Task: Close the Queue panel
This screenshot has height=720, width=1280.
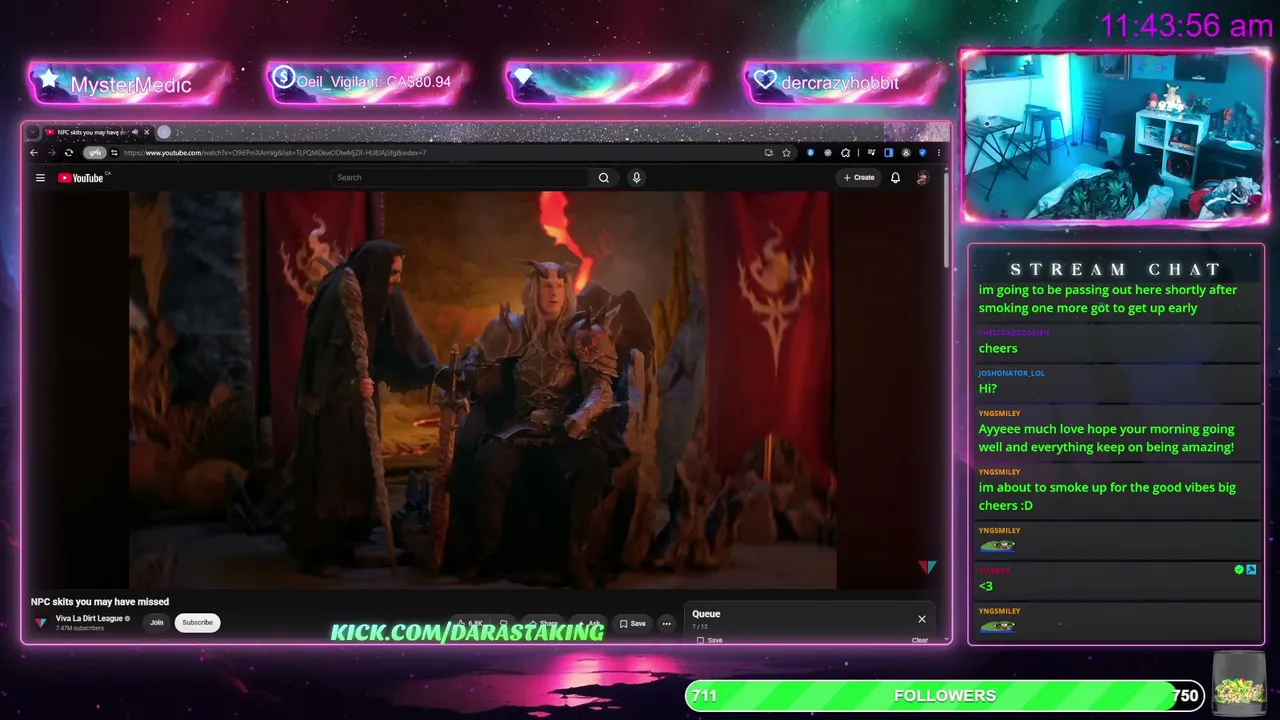Action: click(922, 619)
